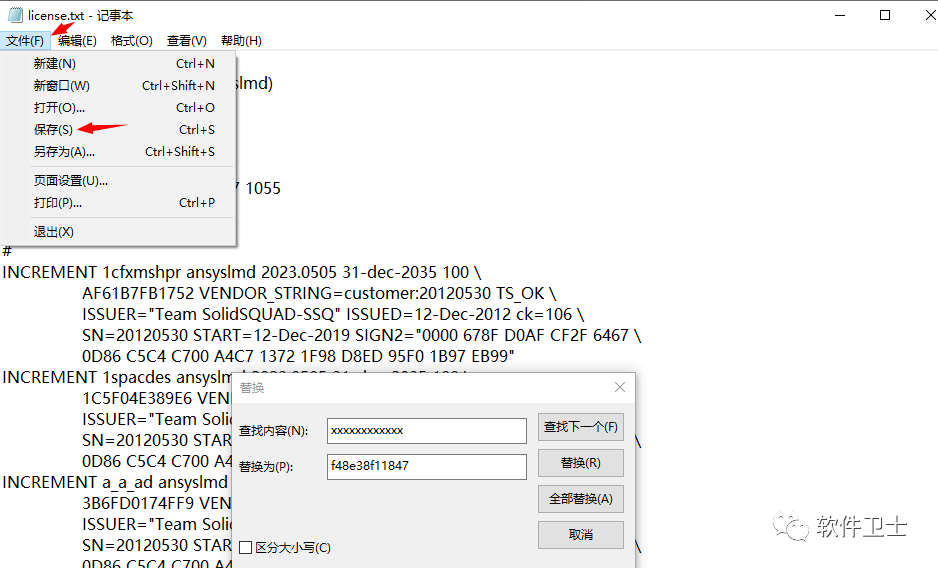
Task: Close the 替换 dialog with X
Action: [620, 387]
